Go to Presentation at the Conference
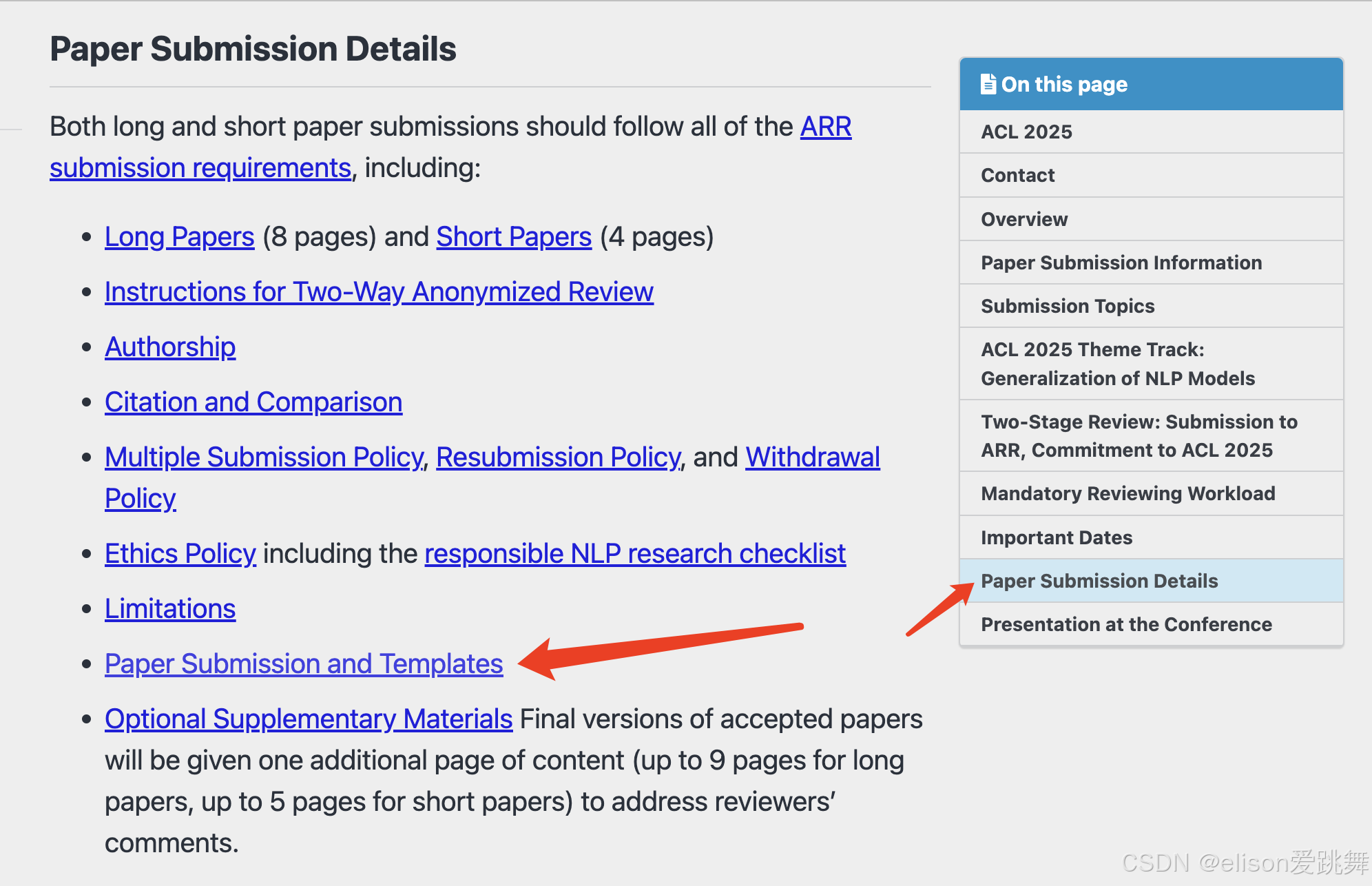Screen dimensions: 1372x886 1126,624
